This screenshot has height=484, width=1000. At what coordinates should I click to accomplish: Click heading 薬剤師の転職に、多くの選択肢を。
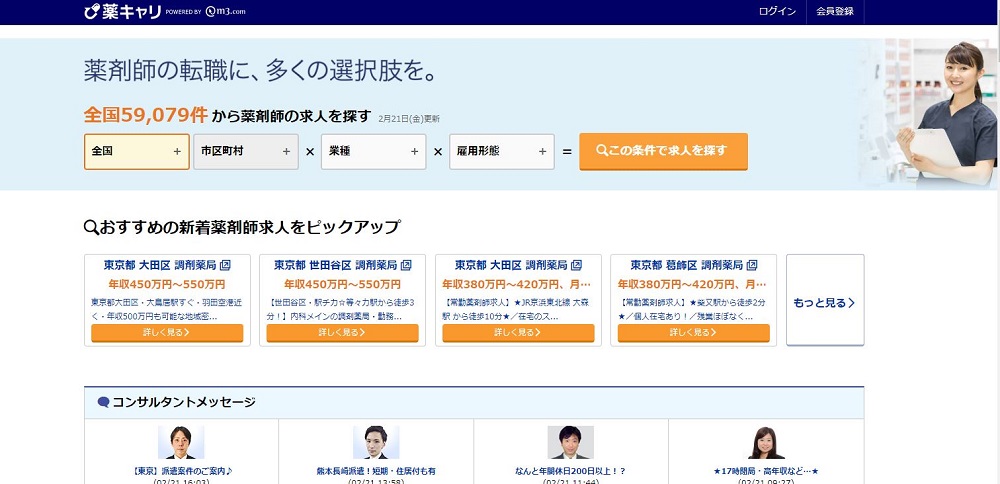pos(261,71)
